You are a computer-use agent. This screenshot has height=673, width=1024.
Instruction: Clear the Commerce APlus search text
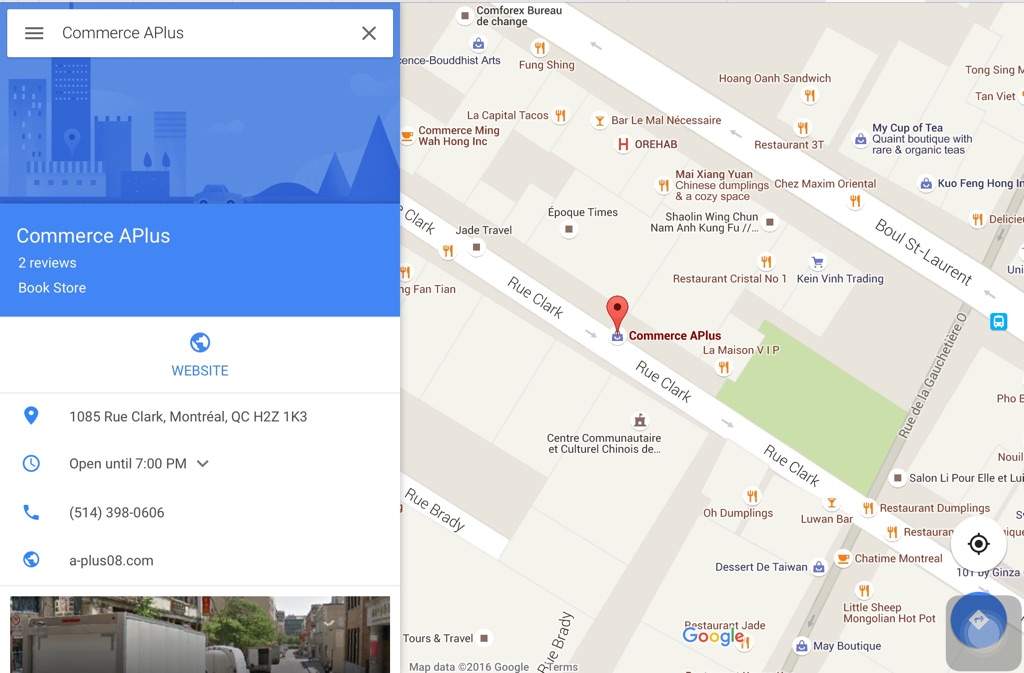pos(369,33)
